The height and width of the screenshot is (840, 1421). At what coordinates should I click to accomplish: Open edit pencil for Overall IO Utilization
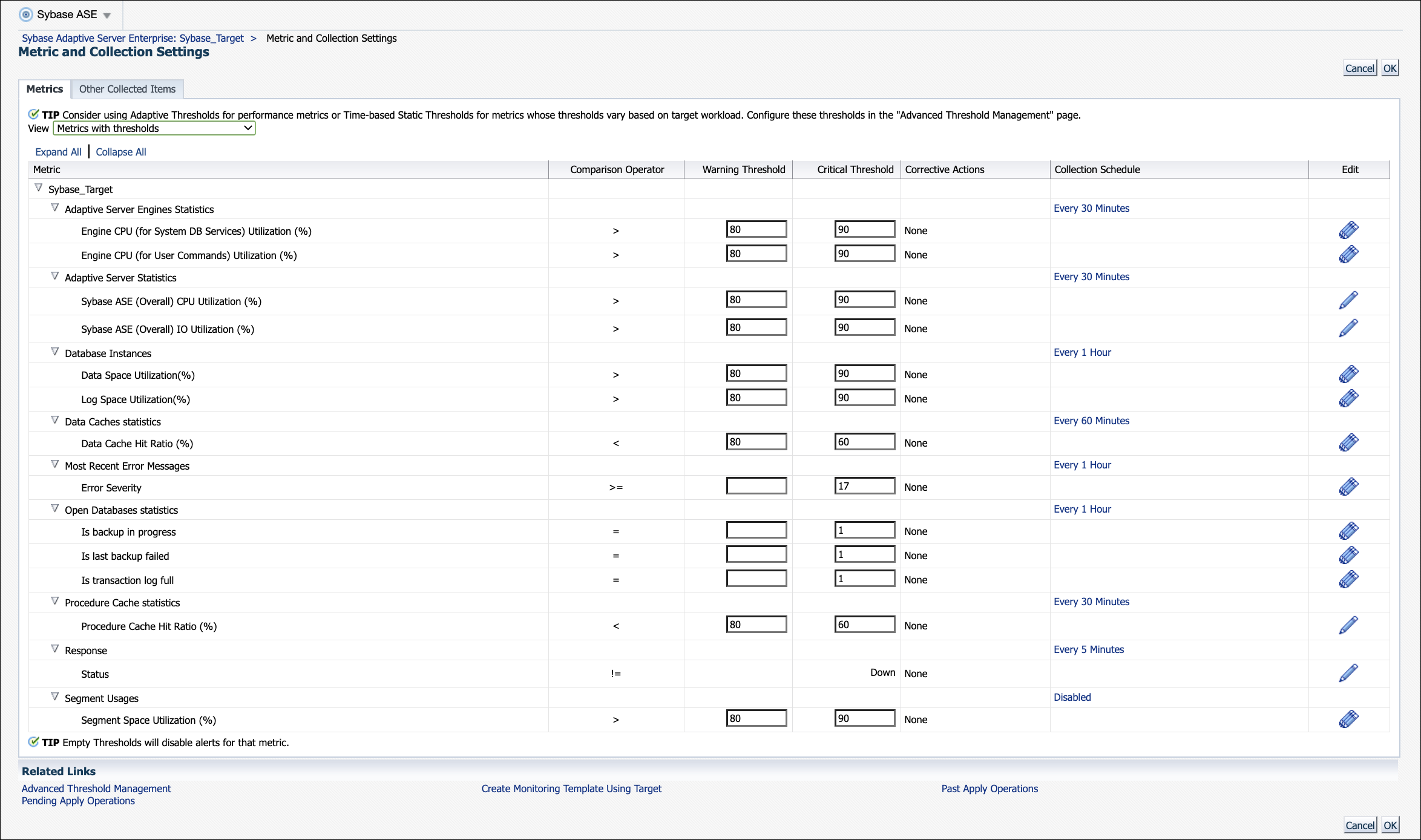1348,328
